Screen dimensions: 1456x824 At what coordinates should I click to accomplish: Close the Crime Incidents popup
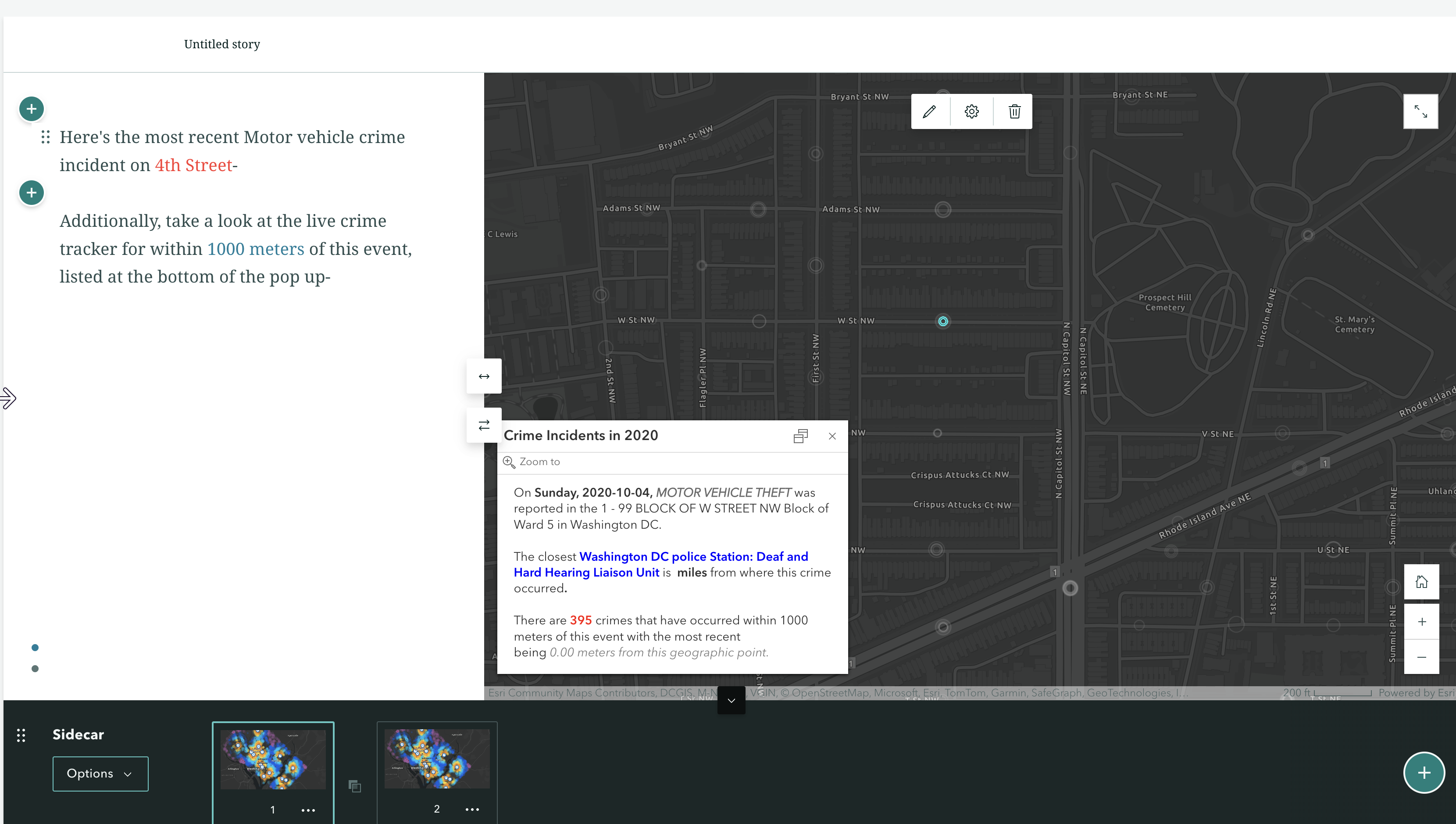832,436
